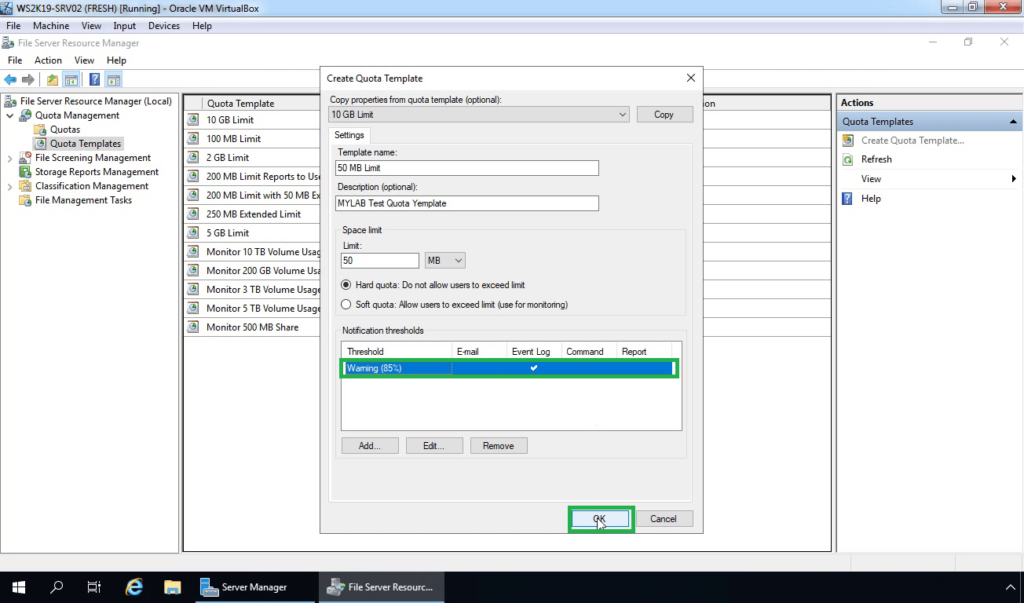Click Add... threshold button
This screenshot has width=1024, height=603.
pyautogui.click(x=370, y=446)
